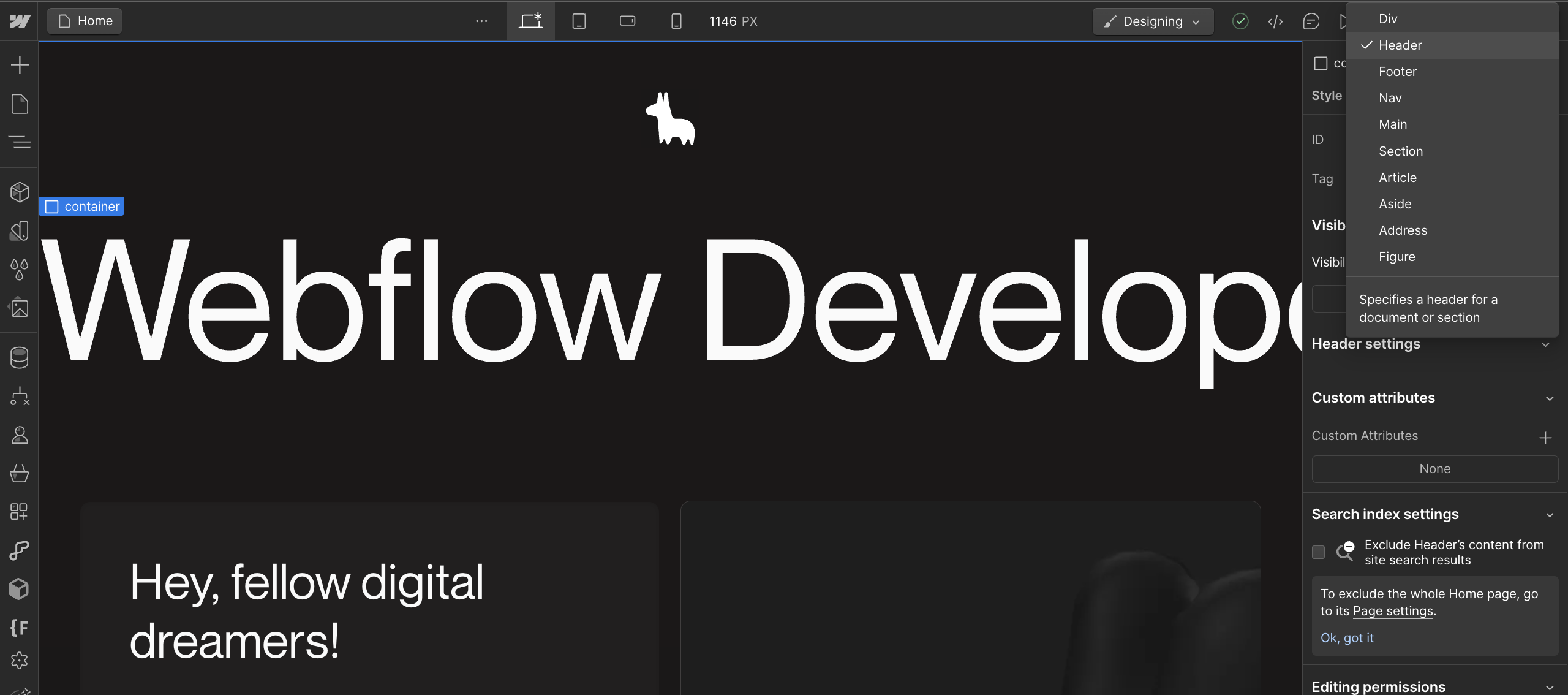Select Nav tag option
1568x695 pixels.
(x=1452, y=98)
